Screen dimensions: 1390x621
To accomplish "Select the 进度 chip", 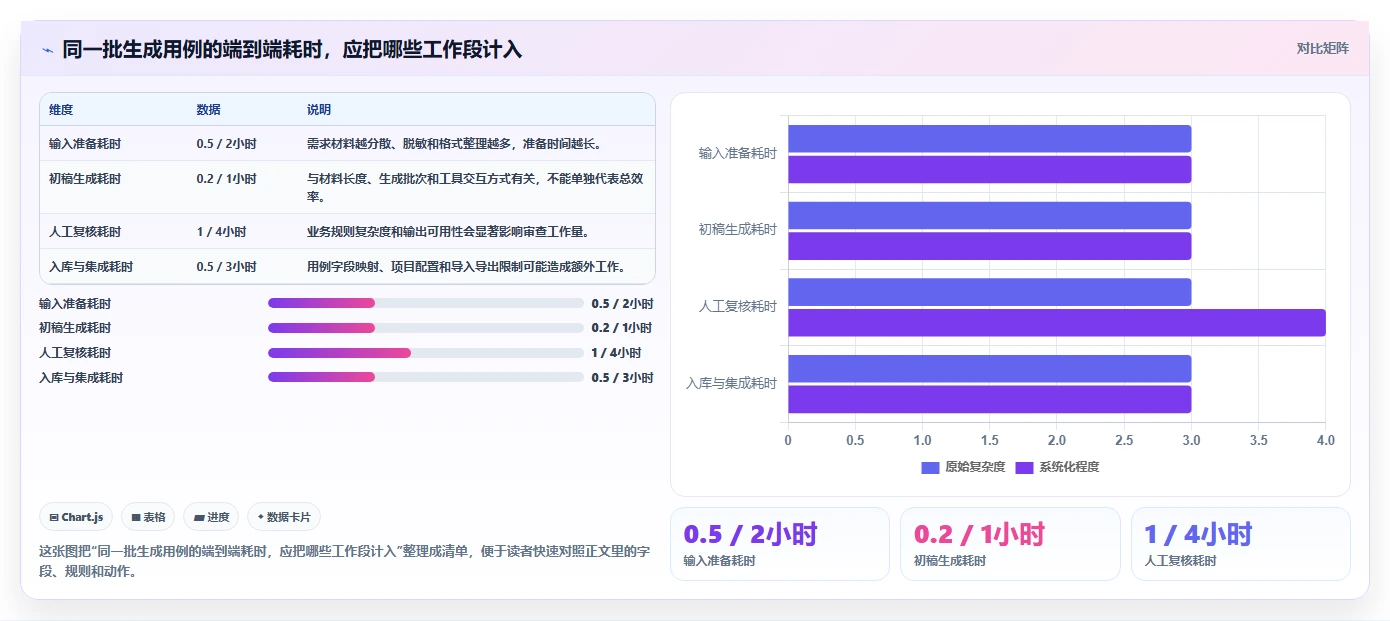I will point(211,517).
